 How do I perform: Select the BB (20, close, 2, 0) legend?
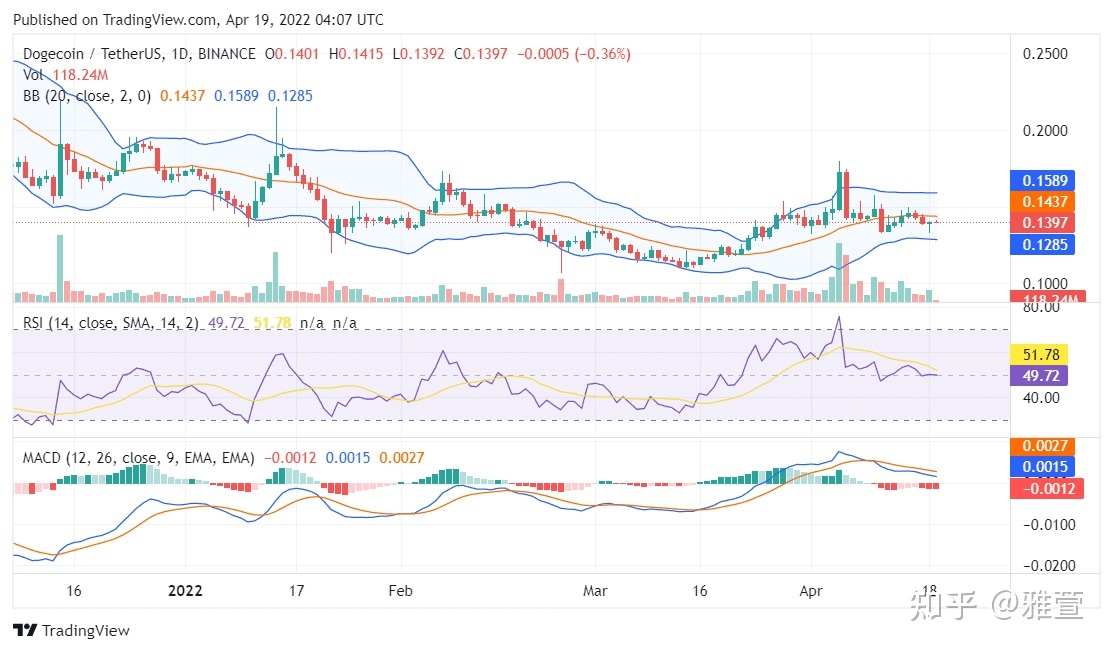click(87, 96)
